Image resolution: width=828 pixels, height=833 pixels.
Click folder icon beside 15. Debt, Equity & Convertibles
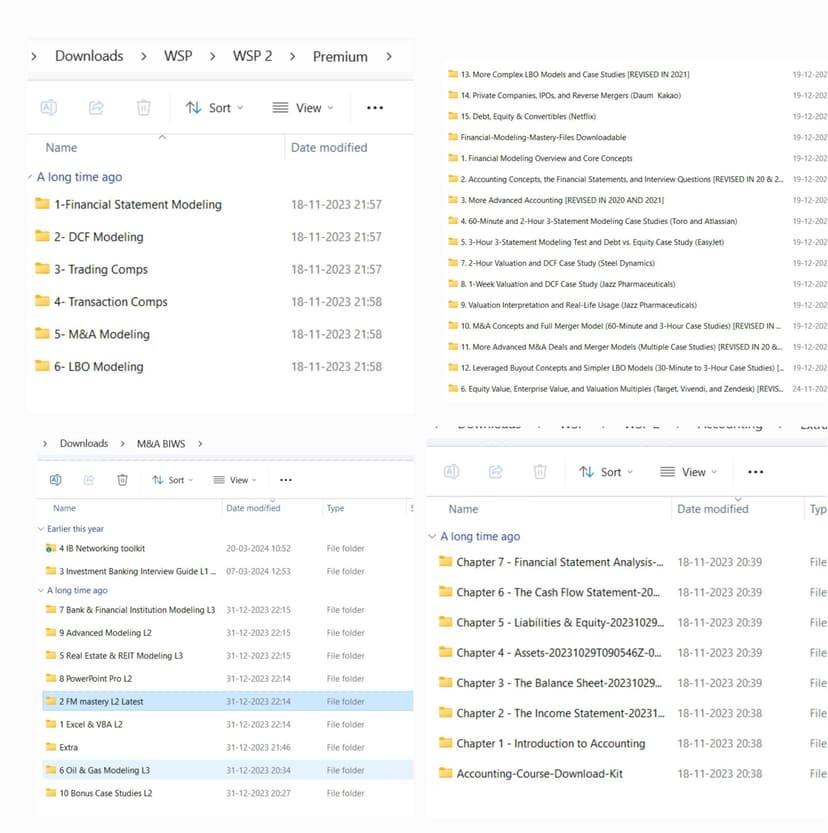(453, 116)
